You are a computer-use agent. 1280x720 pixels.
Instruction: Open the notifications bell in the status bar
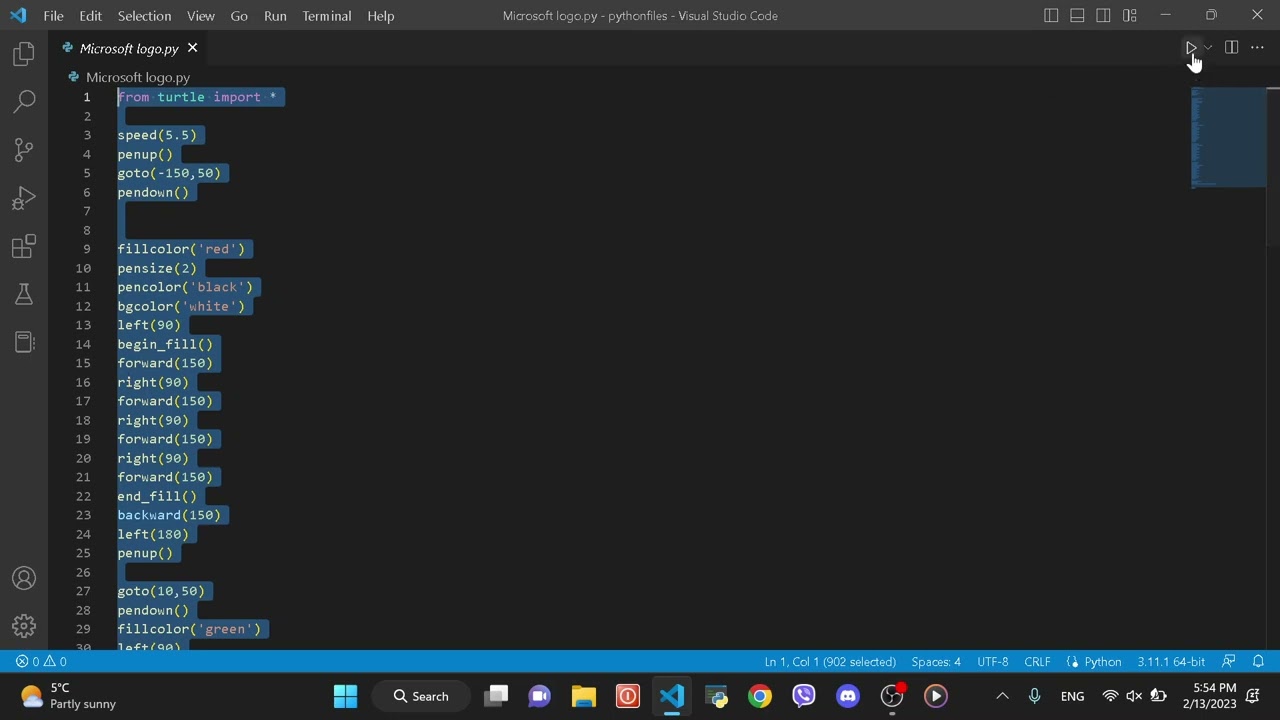click(x=1259, y=661)
